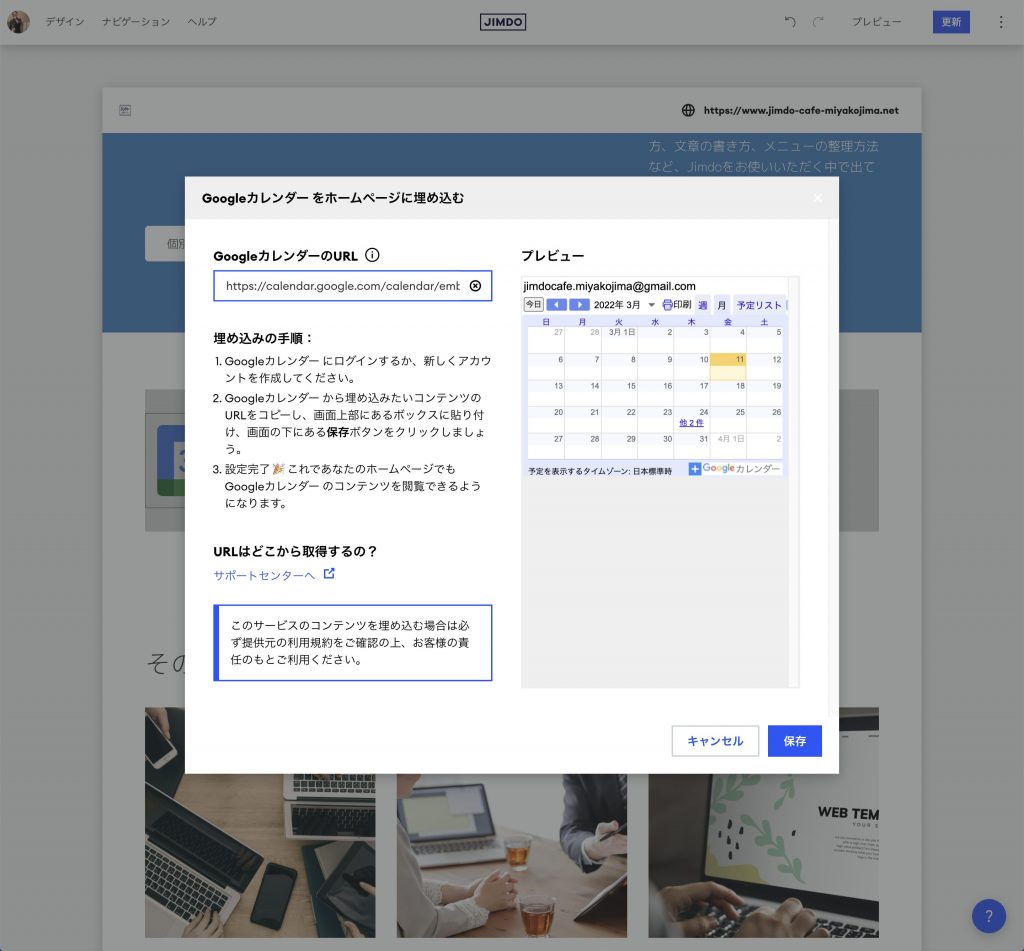This screenshot has width=1024, height=951.
Task: Click the scrollbar in the calendar preview pane
Action: pyautogui.click(x=793, y=481)
